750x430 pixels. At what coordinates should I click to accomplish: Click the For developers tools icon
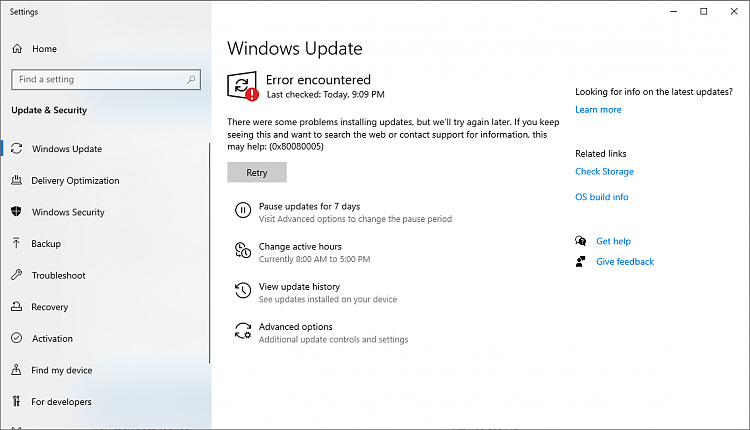pos(17,401)
